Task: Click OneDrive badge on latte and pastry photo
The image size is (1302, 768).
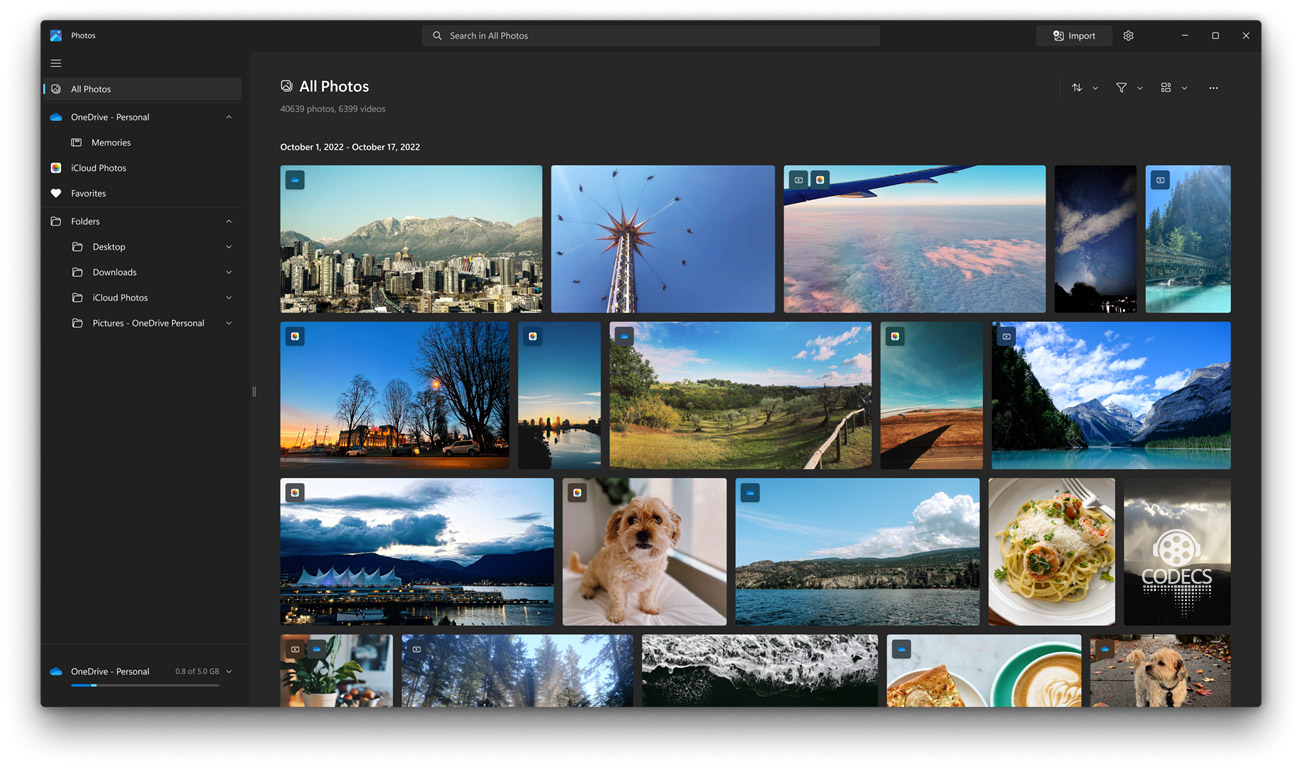Action: point(901,649)
